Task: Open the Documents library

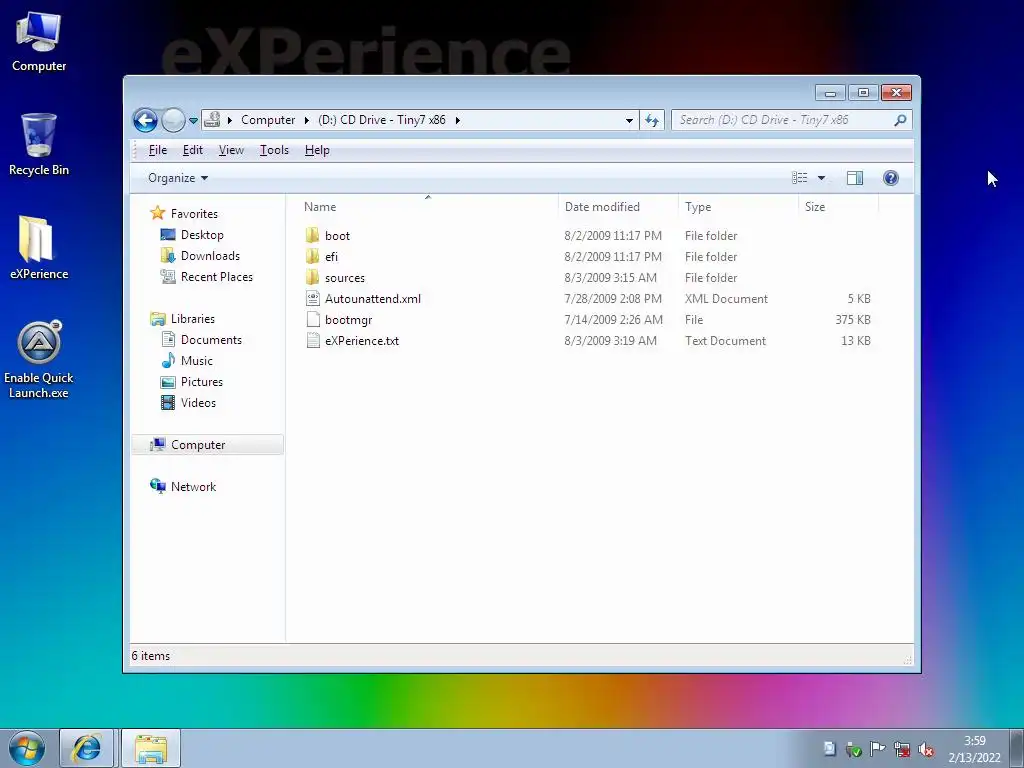Action: (211, 340)
